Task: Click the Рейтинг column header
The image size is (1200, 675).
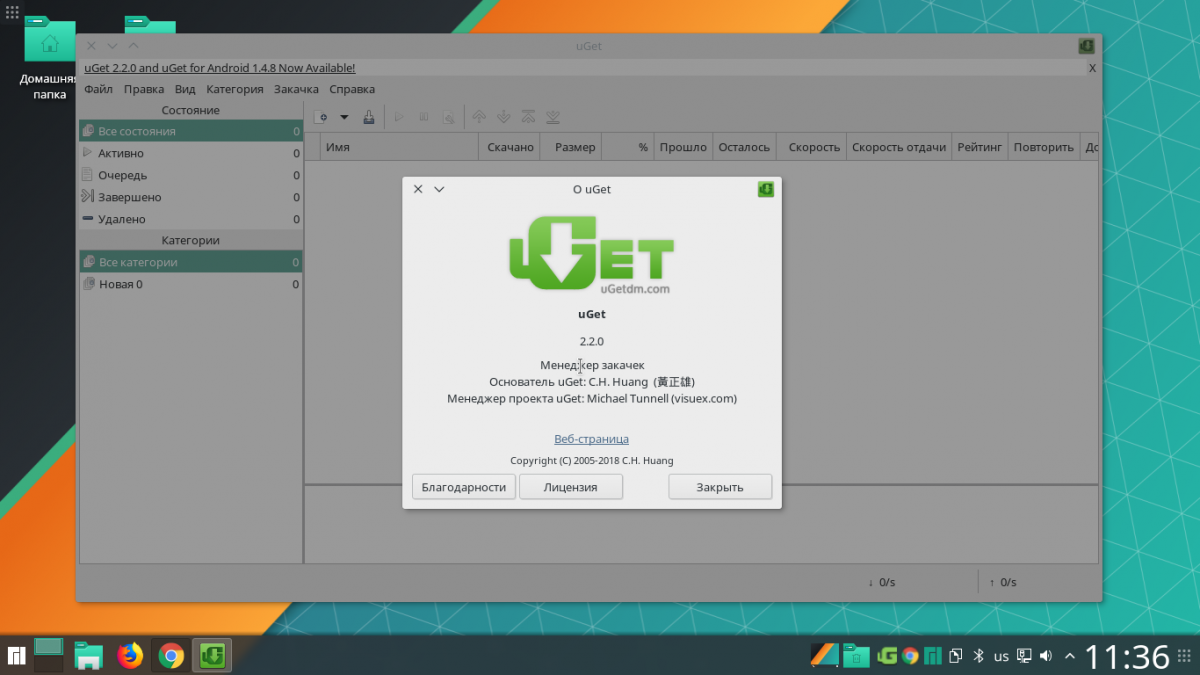Action: [x=979, y=147]
